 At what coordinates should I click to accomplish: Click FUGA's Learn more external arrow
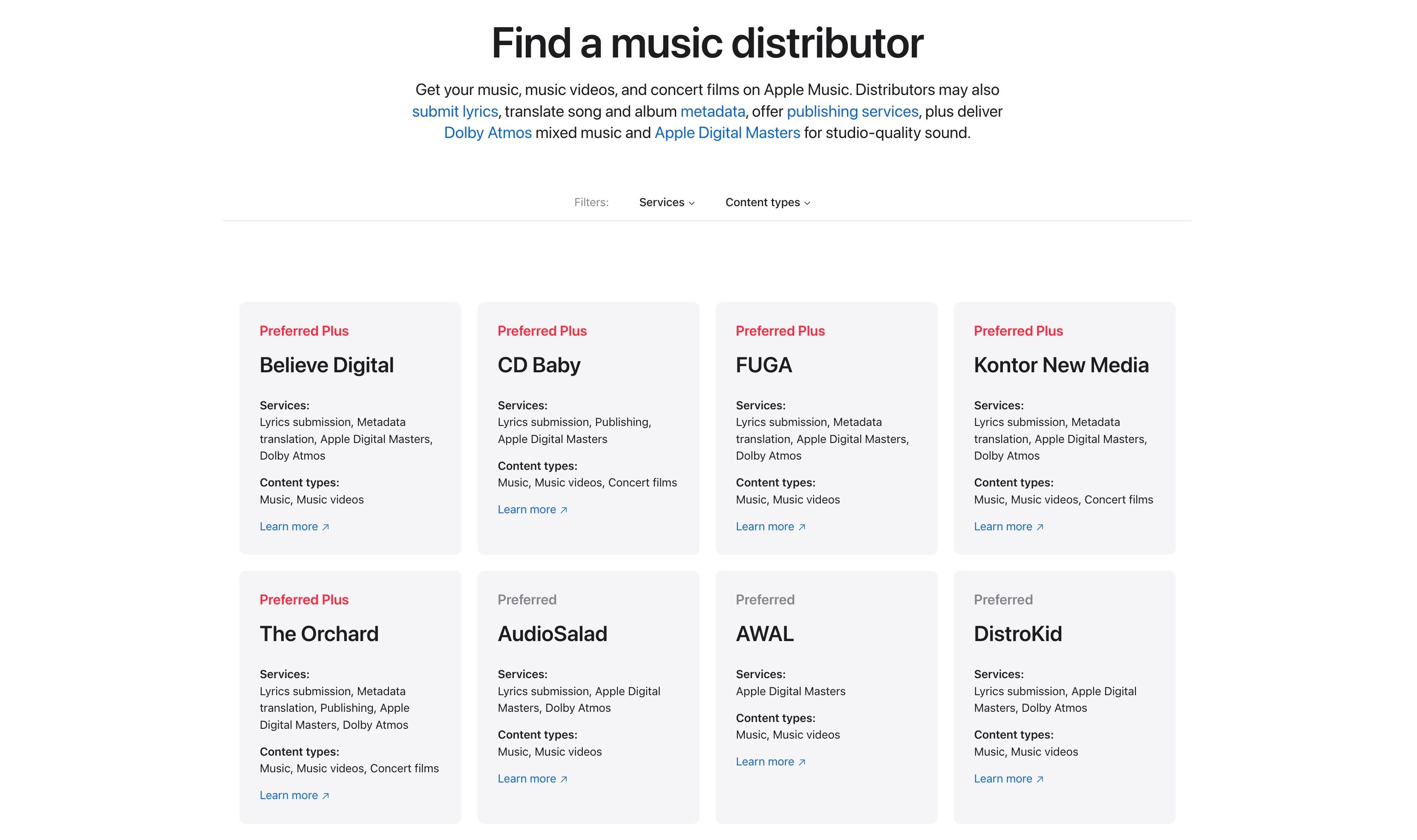coord(802,527)
